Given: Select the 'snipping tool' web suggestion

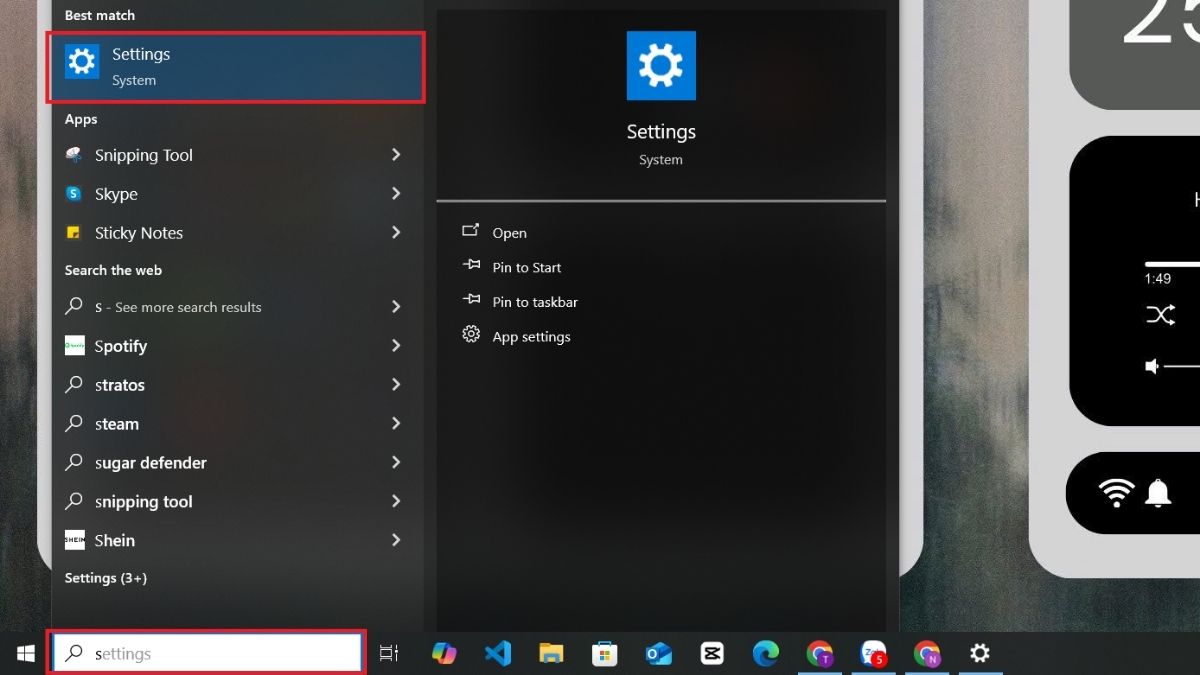Looking at the screenshot, I should tap(143, 502).
